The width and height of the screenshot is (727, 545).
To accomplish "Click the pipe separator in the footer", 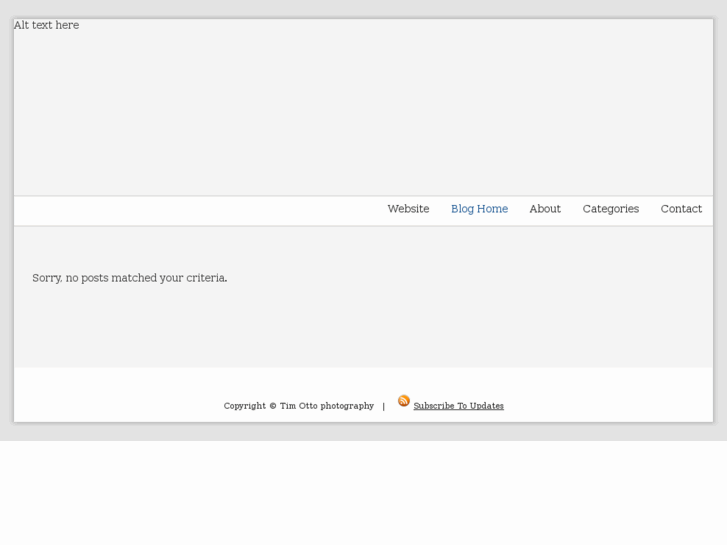I will click(383, 406).
